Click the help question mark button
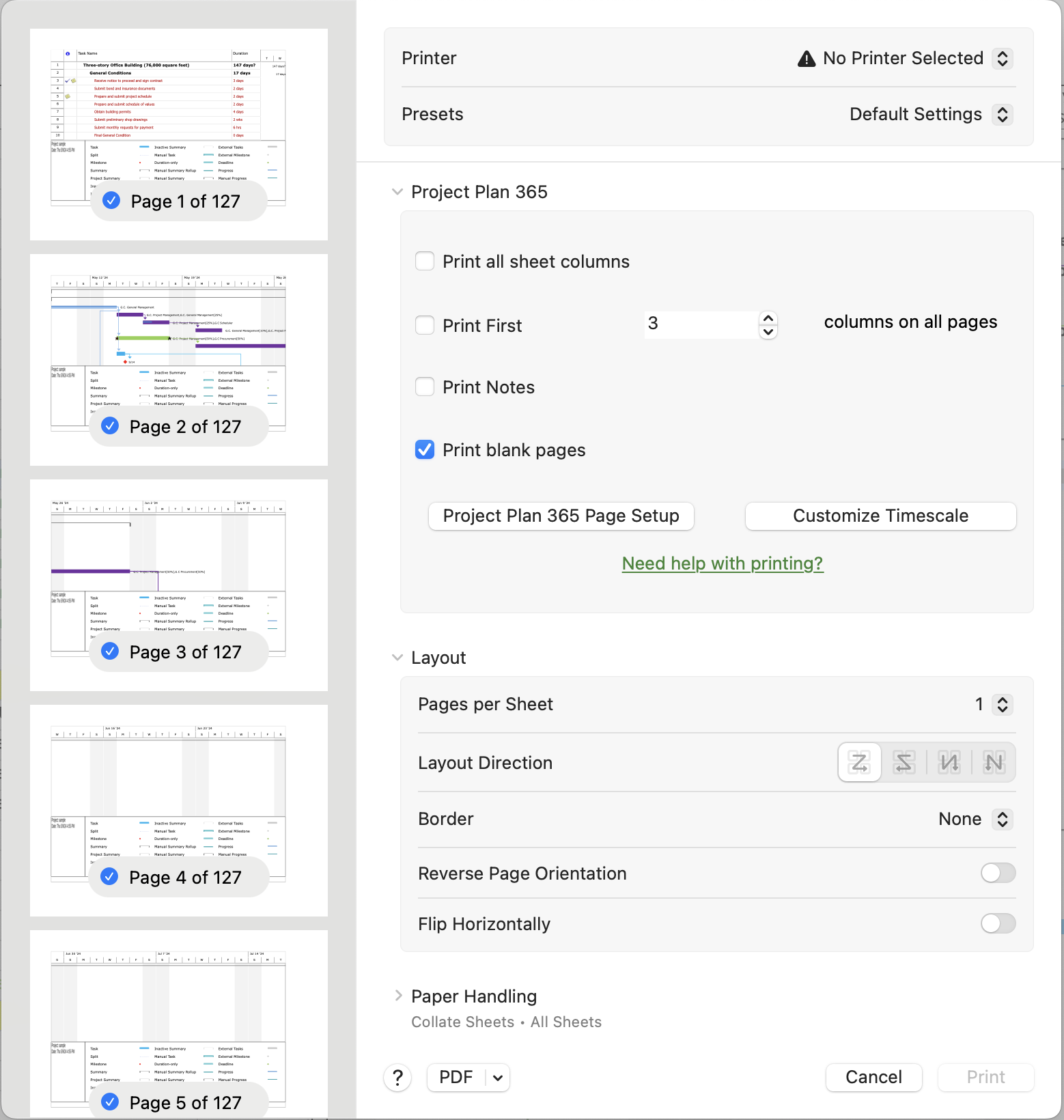This screenshot has height=1120, width=1064. point(397,1078)
